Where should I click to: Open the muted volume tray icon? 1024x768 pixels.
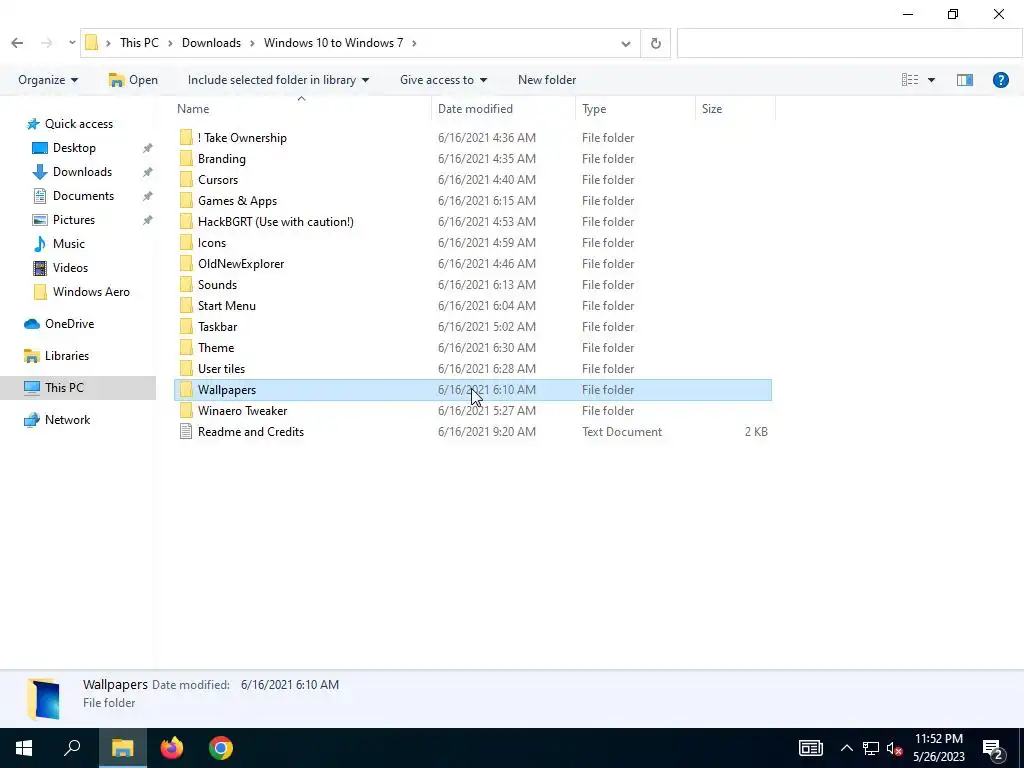(x=895, y=748)
